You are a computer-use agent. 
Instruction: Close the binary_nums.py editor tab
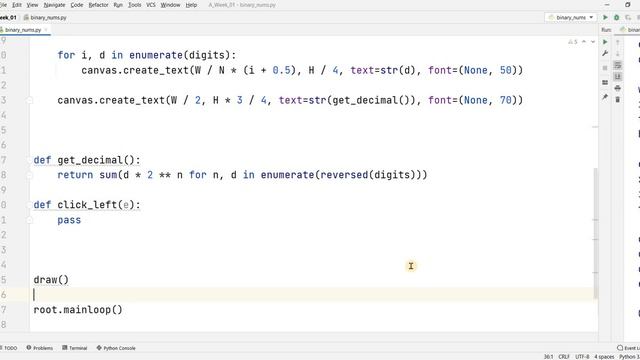point(46,30)
